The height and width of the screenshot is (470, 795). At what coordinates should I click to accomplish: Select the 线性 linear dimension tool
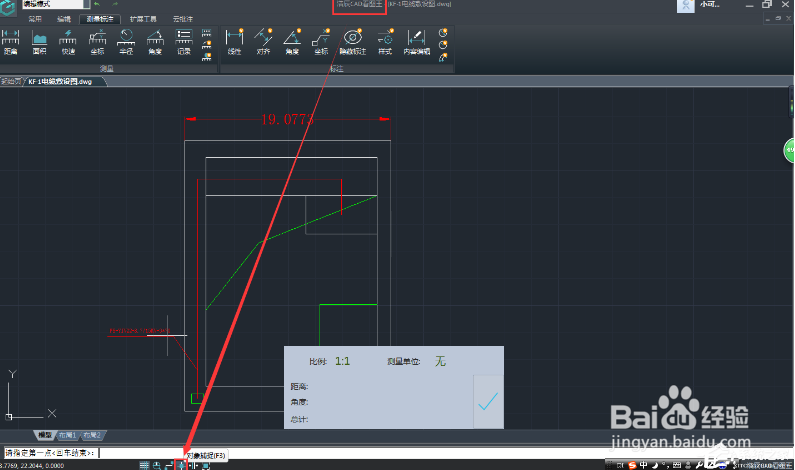coord(234,42)
